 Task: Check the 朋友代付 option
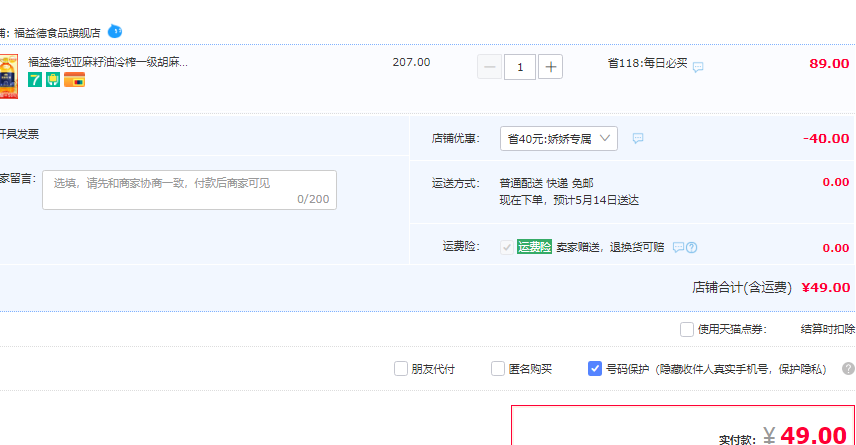pos(401,369)
